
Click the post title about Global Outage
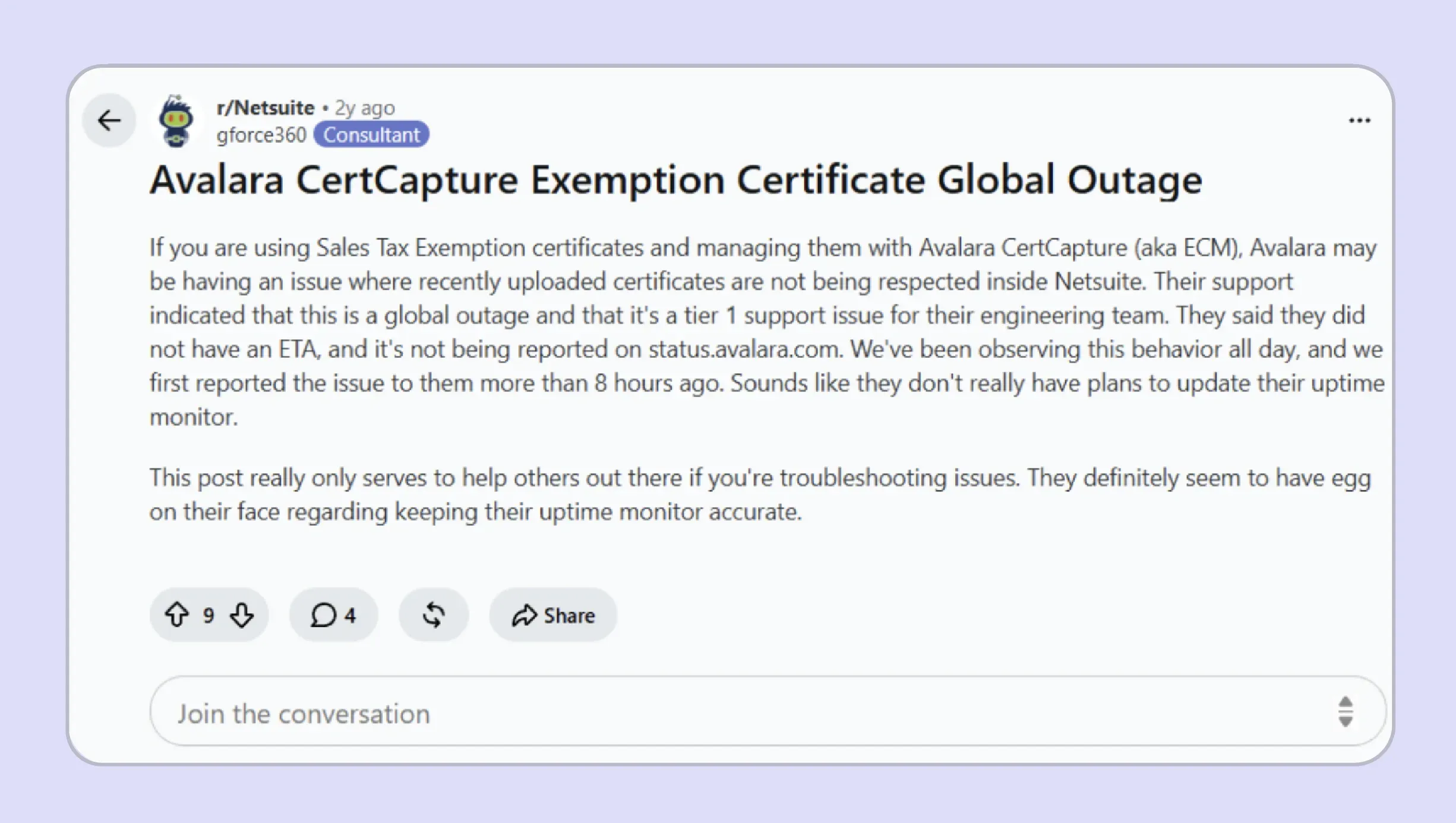(x=676, y=180)
